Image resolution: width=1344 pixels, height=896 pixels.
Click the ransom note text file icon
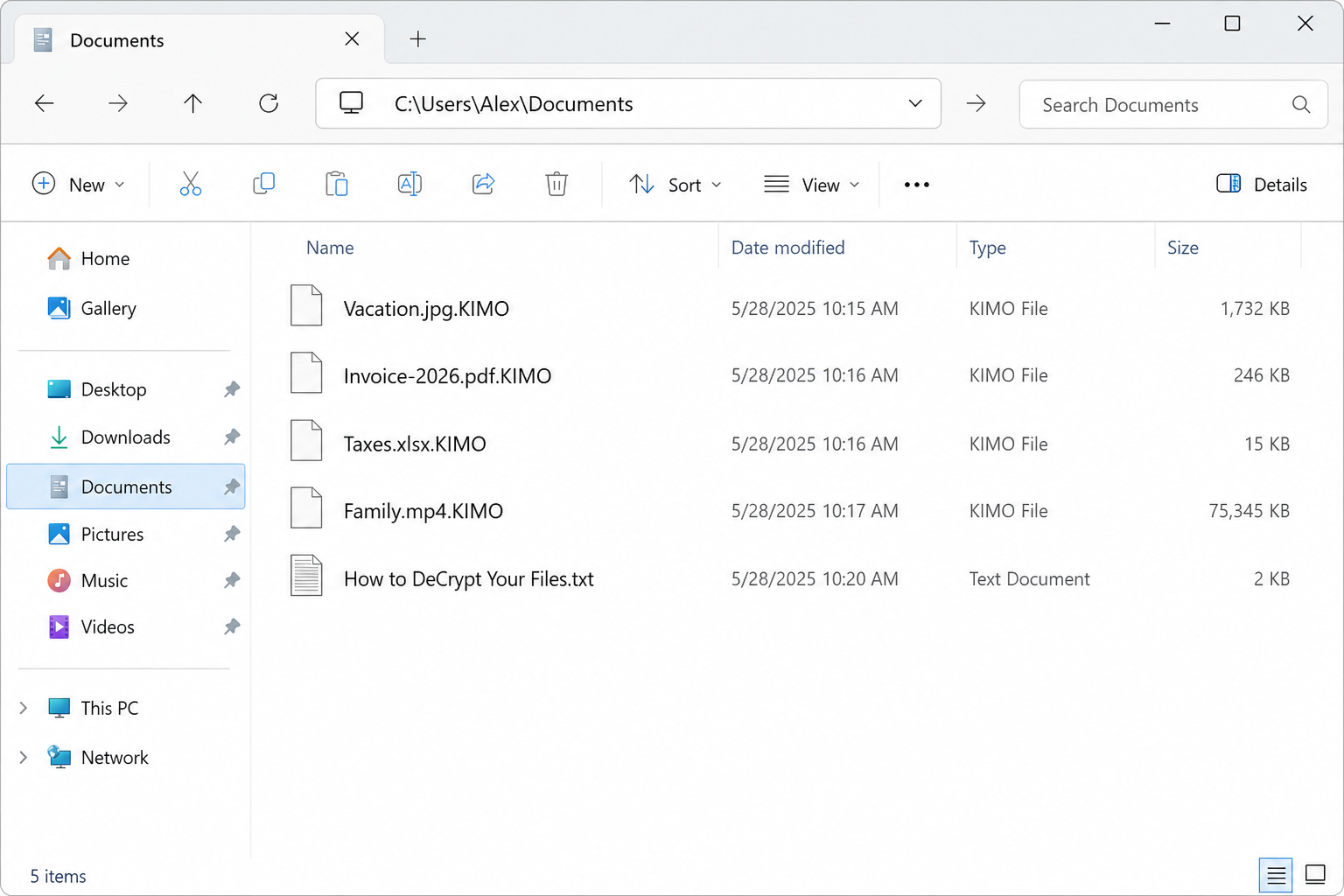point(306,576)
